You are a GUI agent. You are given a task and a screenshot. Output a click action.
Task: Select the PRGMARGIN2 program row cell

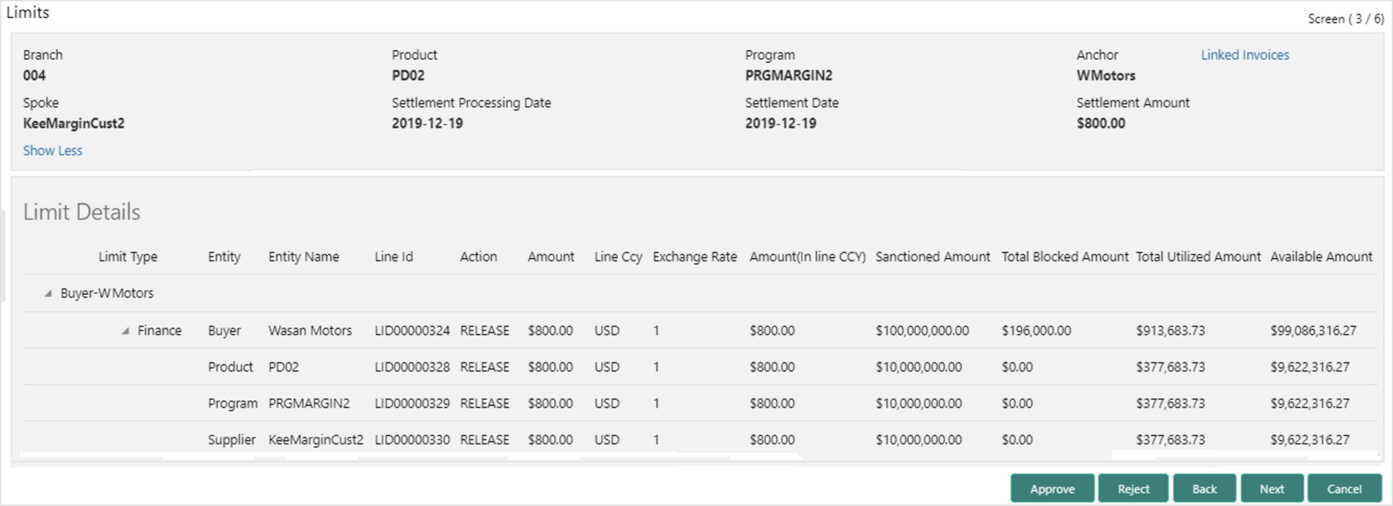309,404
